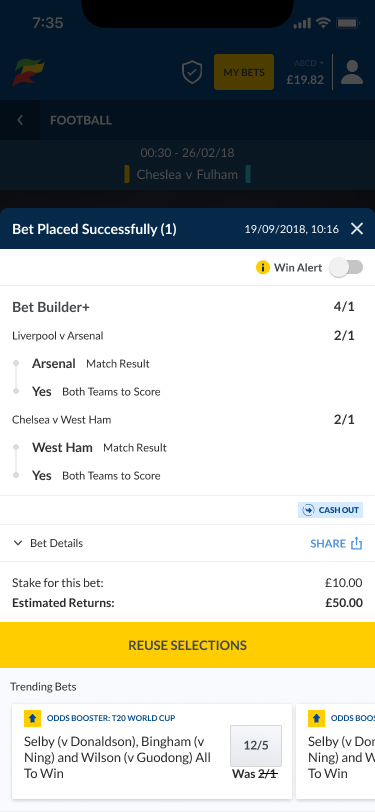Select the 12/5 boosted odds button

[256, 746]
